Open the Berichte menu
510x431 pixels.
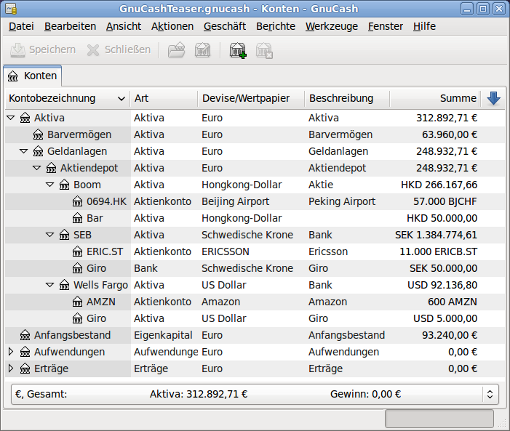point(276,26)
